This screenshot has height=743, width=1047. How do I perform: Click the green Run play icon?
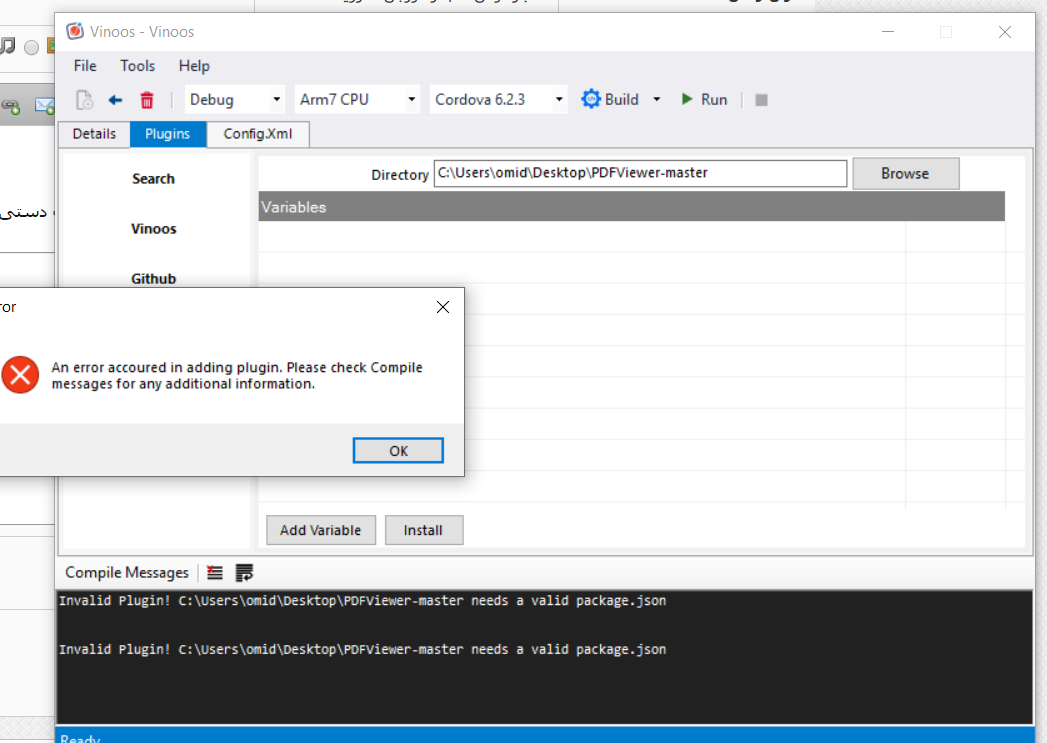[686, 99]
